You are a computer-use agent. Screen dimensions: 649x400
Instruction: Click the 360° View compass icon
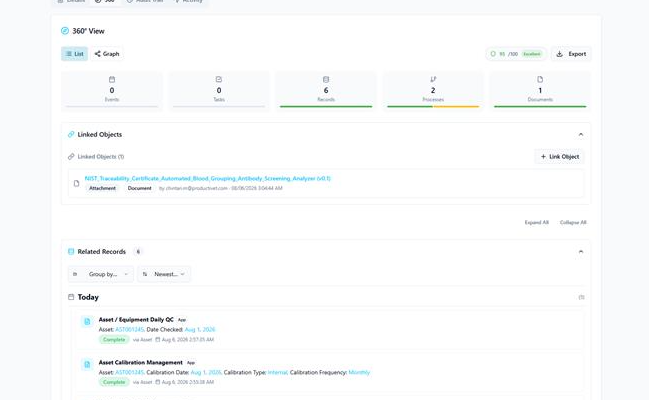[x=65, y=31]
